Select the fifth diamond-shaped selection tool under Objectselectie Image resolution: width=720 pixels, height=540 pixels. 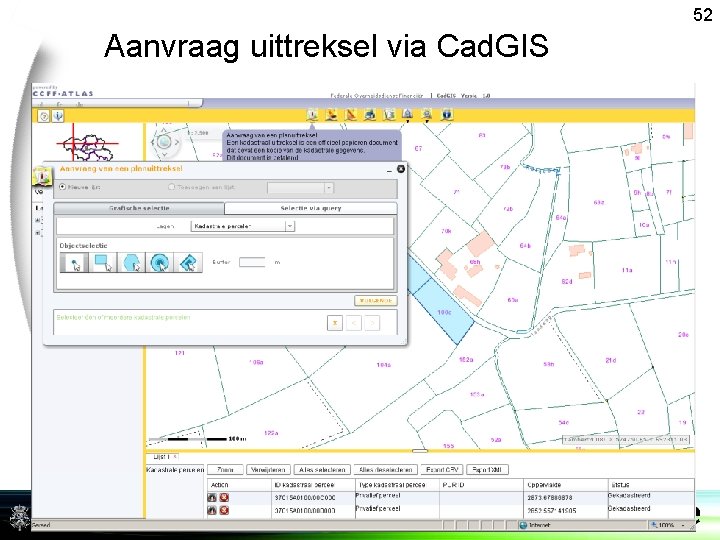coord(188,263)
